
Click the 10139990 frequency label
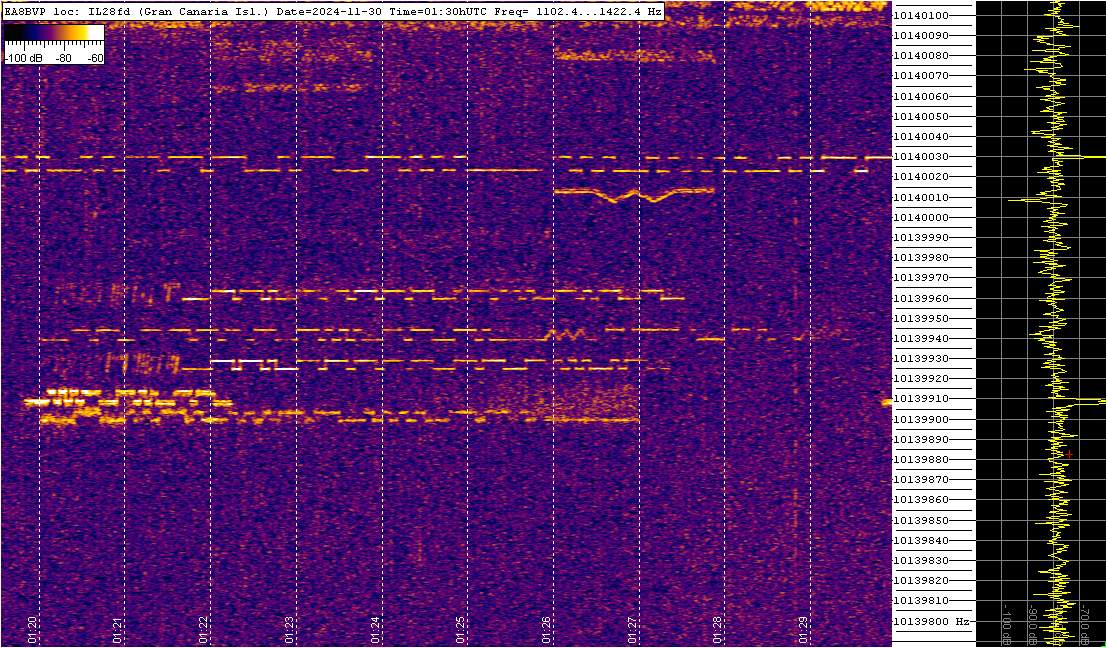point(921,237)
